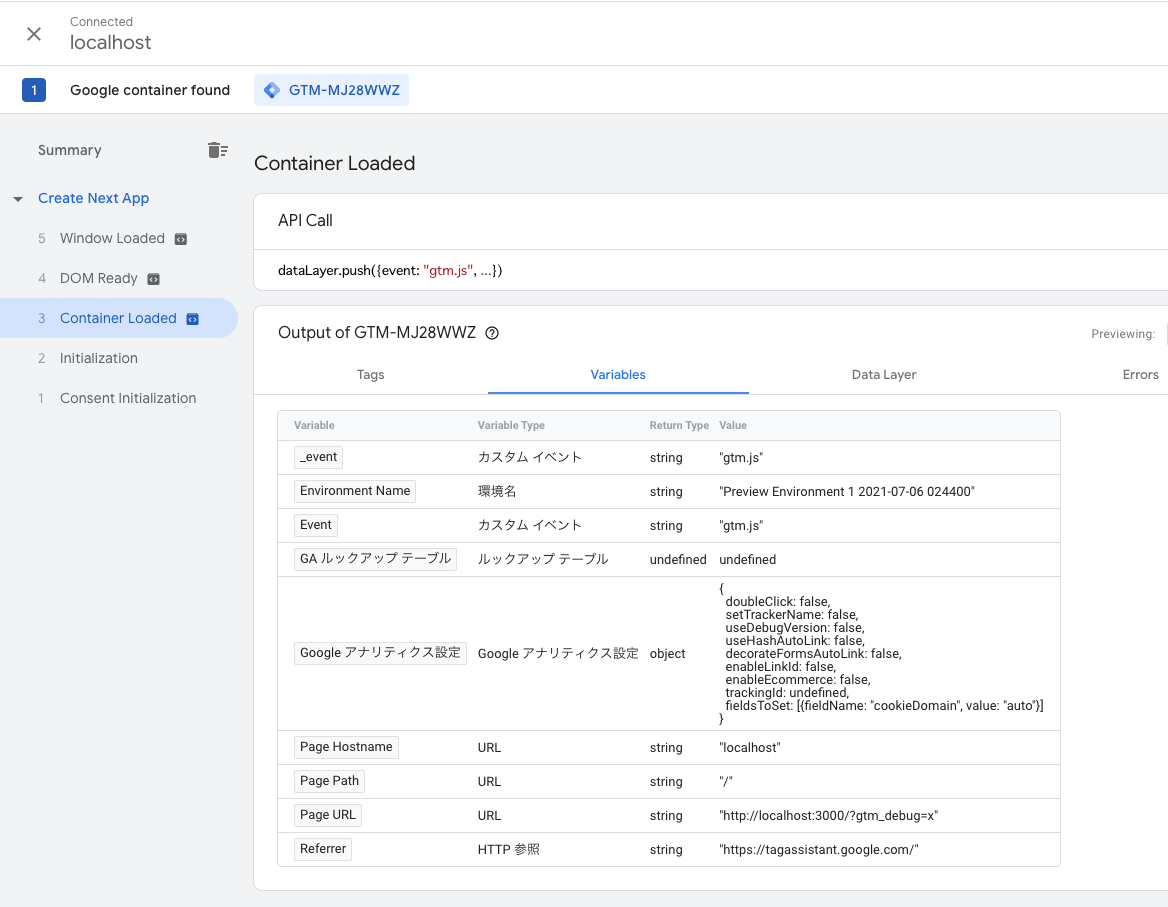Close the Tag Assistant connection with X
The height and width of the screenshot is (907, 1168).
34,34
